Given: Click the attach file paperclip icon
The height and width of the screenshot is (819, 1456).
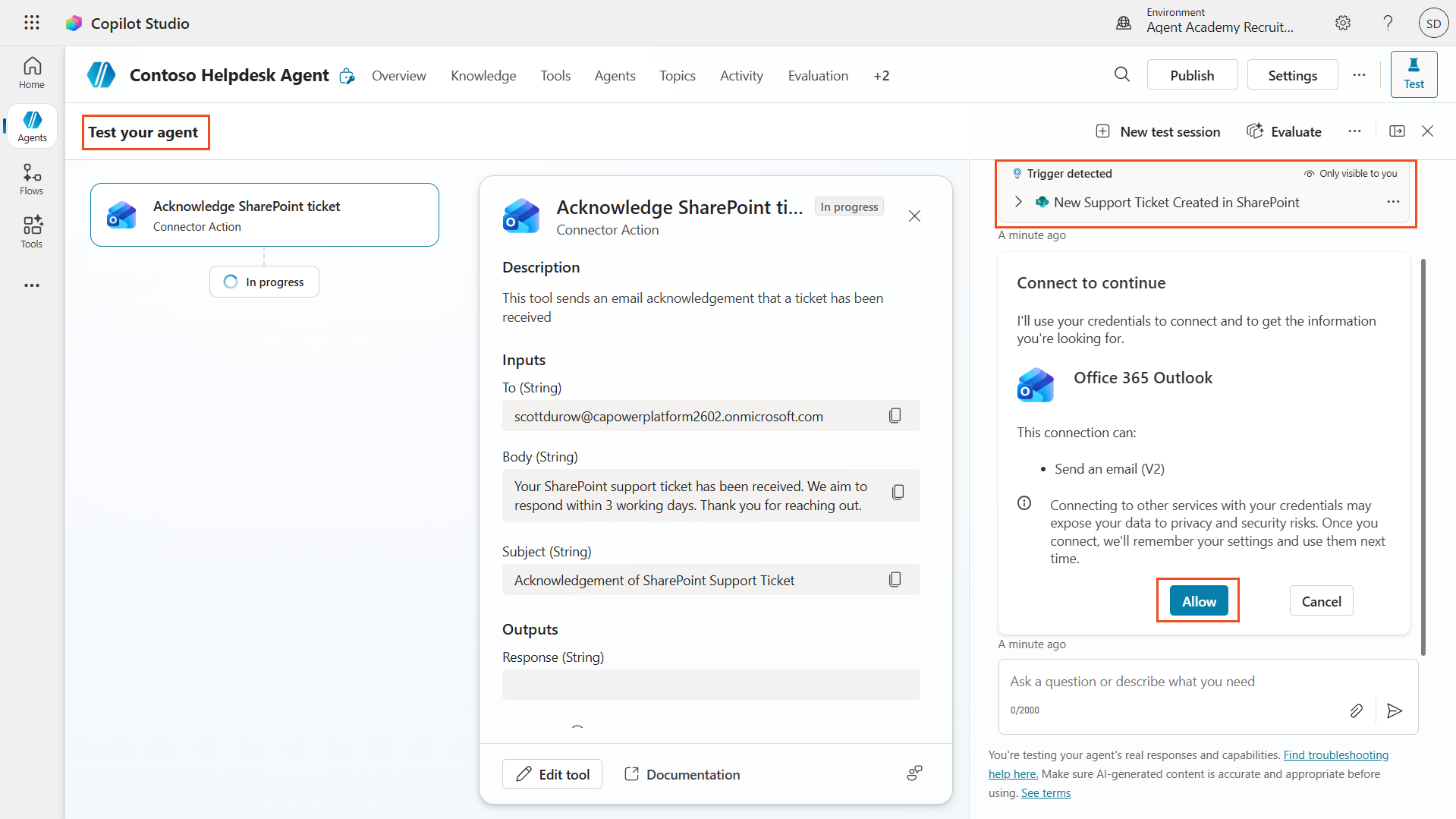Looking at the screenshot, I should pyautogui.click(x=1356, y=710).
